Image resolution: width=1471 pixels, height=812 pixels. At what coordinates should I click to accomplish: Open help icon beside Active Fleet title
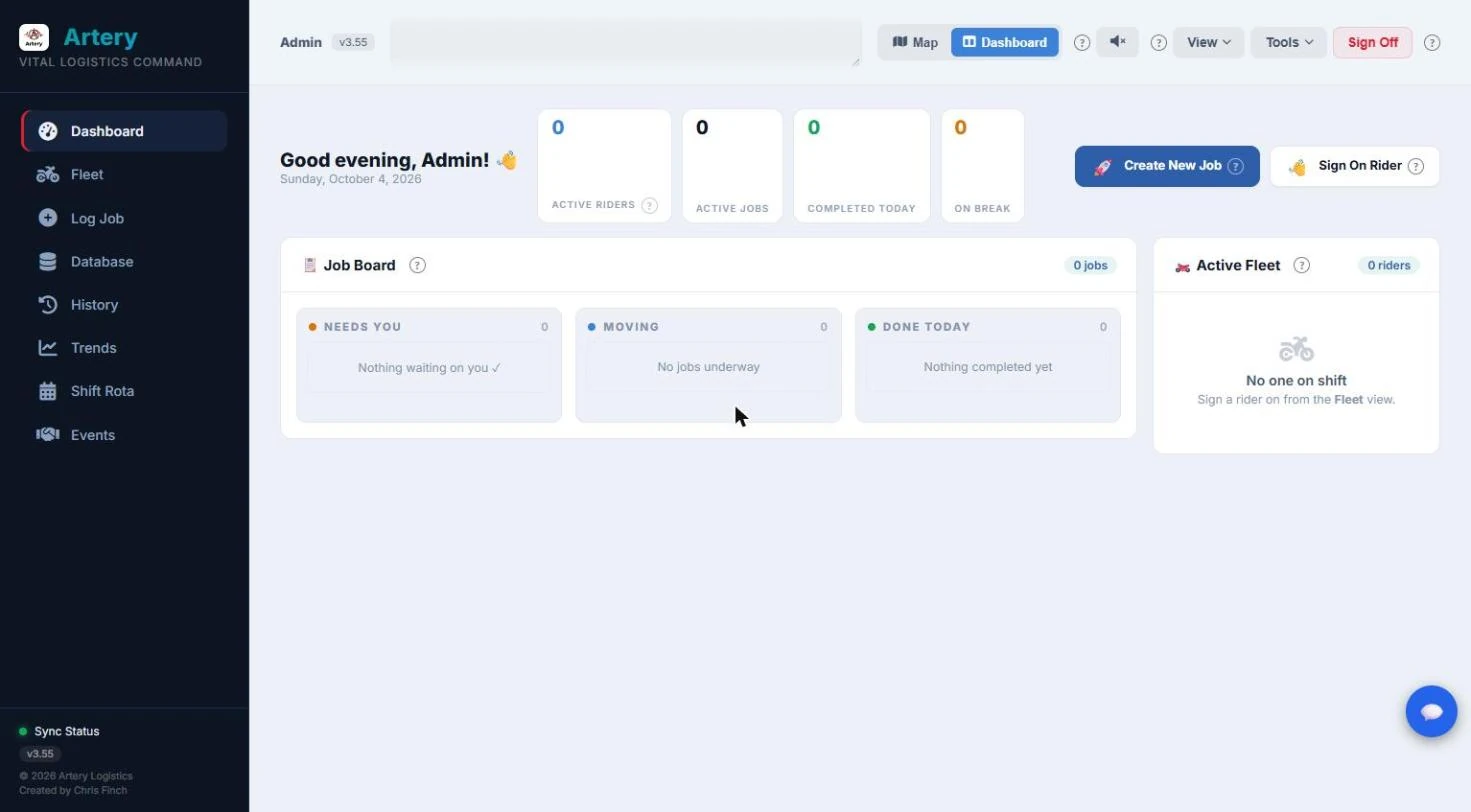[1302, 265]
